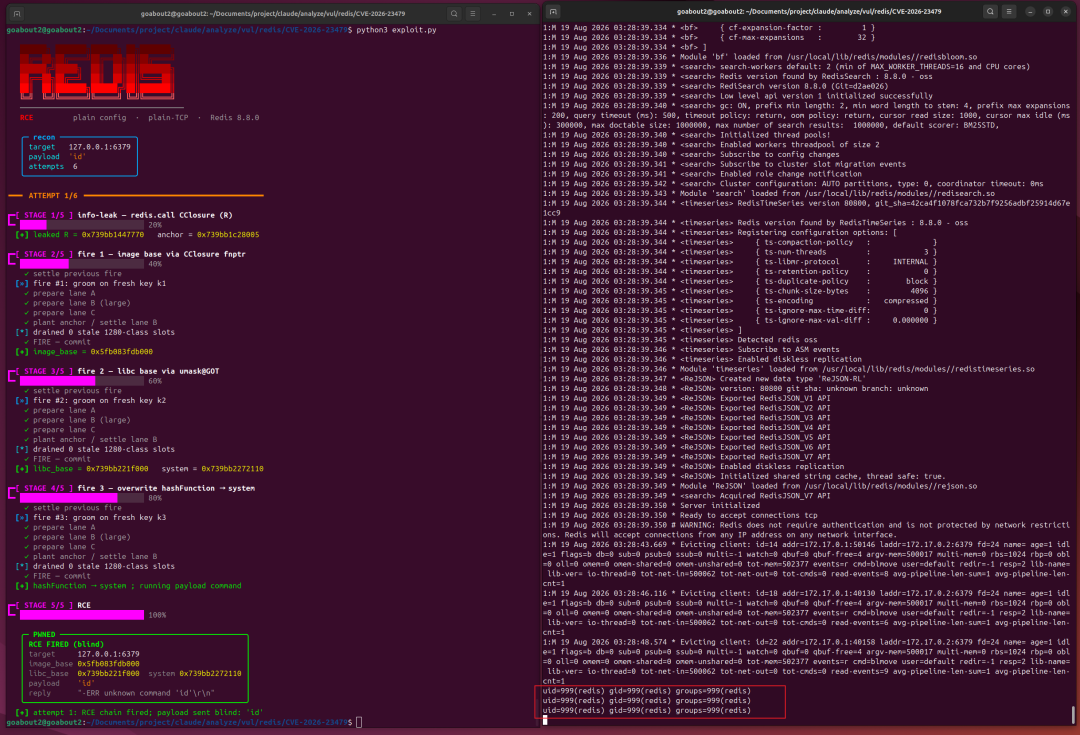Click 'Ready to accept connections tcp' line
Screen dimensions: 1080x735
point(680,515)
